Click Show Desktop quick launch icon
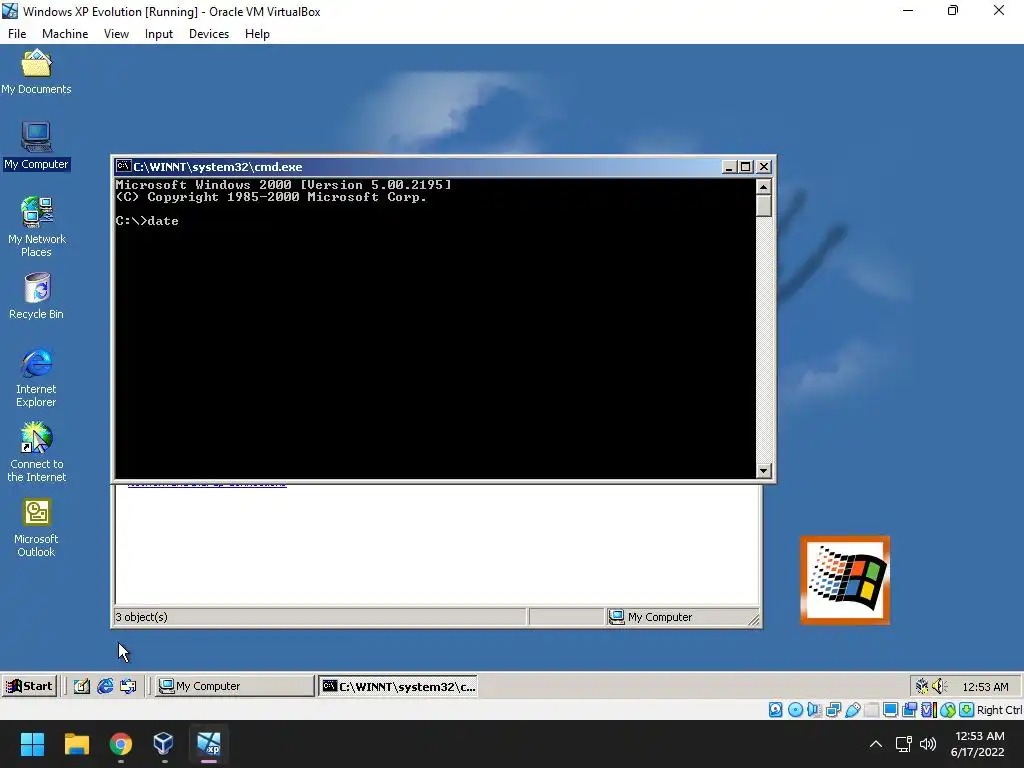 pos(82,686)
